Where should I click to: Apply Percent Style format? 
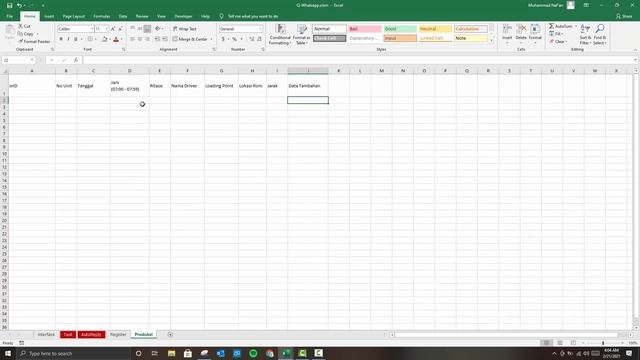pyautogui.click(x=235, y=39)
